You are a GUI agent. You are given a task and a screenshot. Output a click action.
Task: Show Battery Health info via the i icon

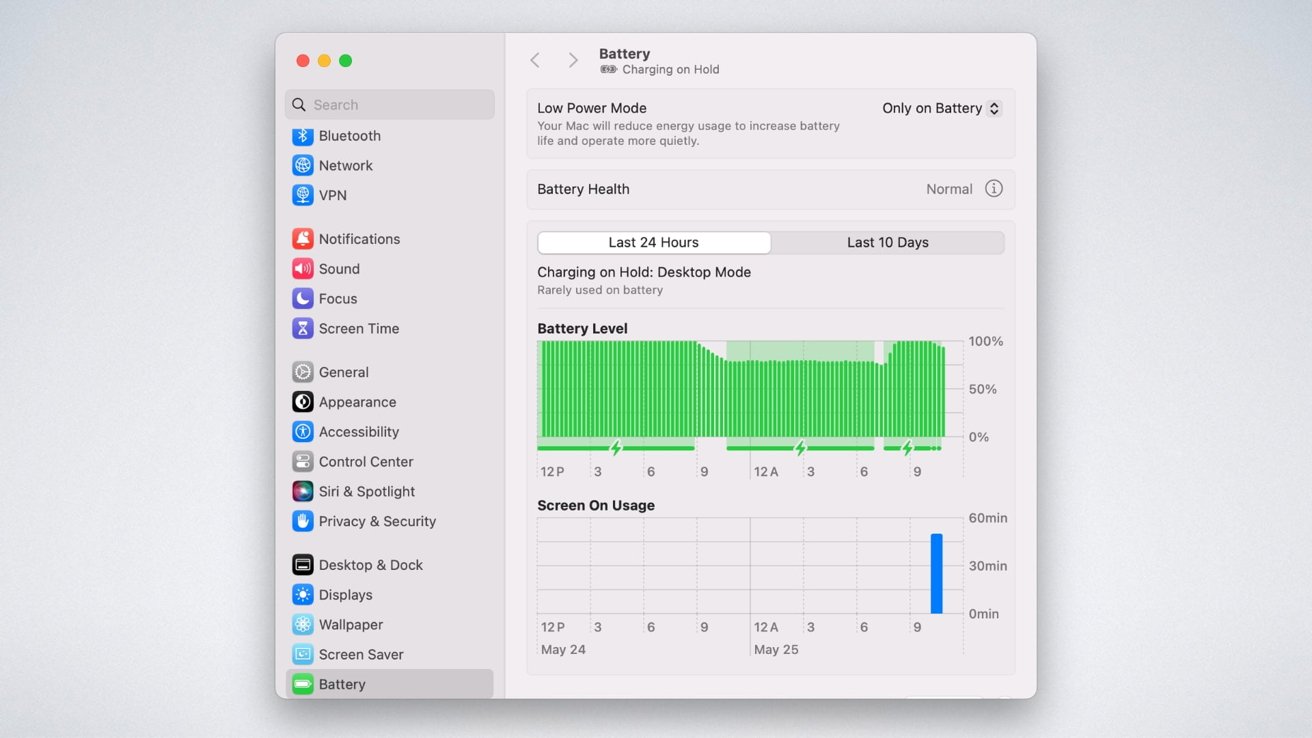[994, 189]
